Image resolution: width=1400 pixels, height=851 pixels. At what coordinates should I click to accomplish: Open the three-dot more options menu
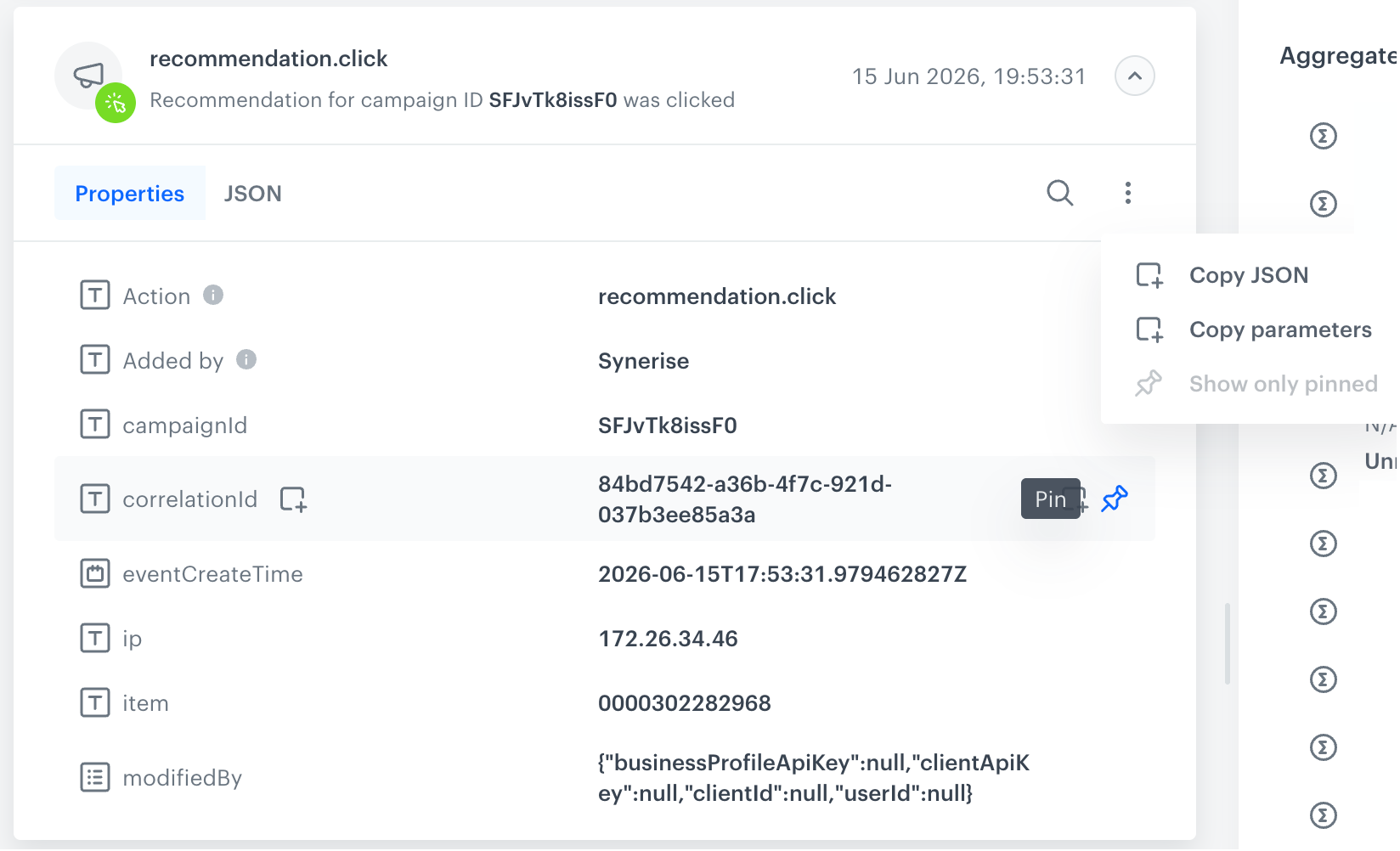(1127, 193)
